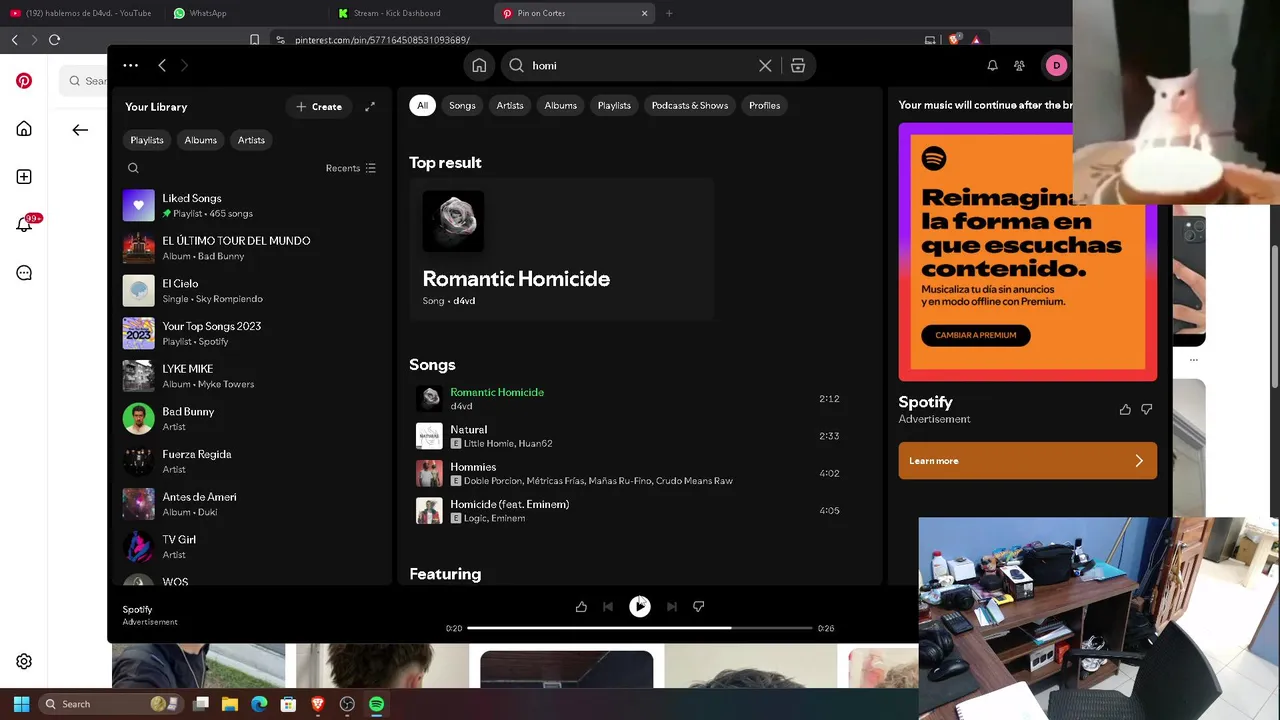Open File Explorer from the taskbar
This screenshot has height=720, width=1280.
[x=230, y=704]
